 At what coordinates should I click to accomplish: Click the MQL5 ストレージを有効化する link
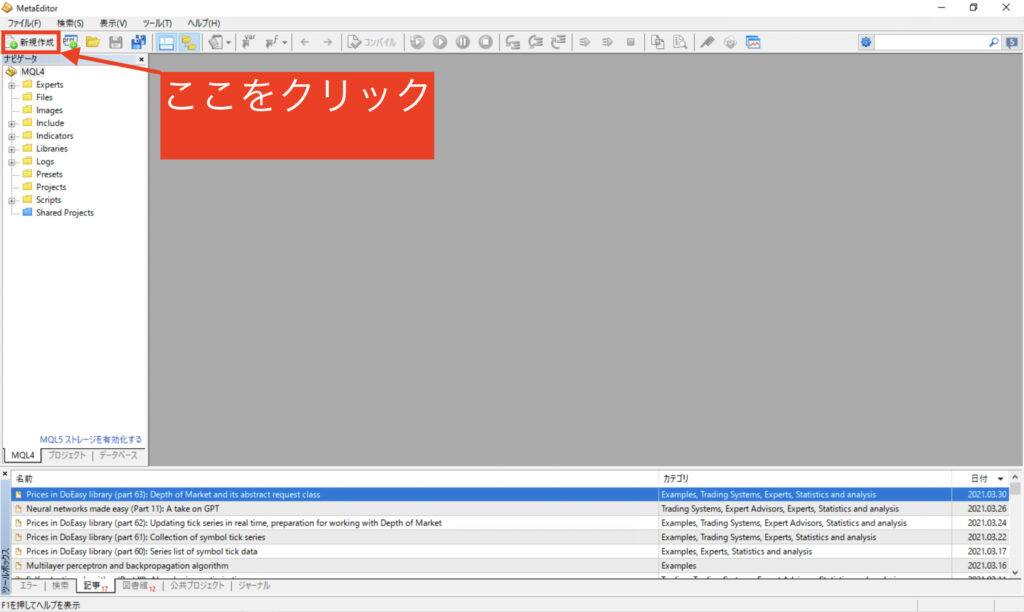[91, 440]
